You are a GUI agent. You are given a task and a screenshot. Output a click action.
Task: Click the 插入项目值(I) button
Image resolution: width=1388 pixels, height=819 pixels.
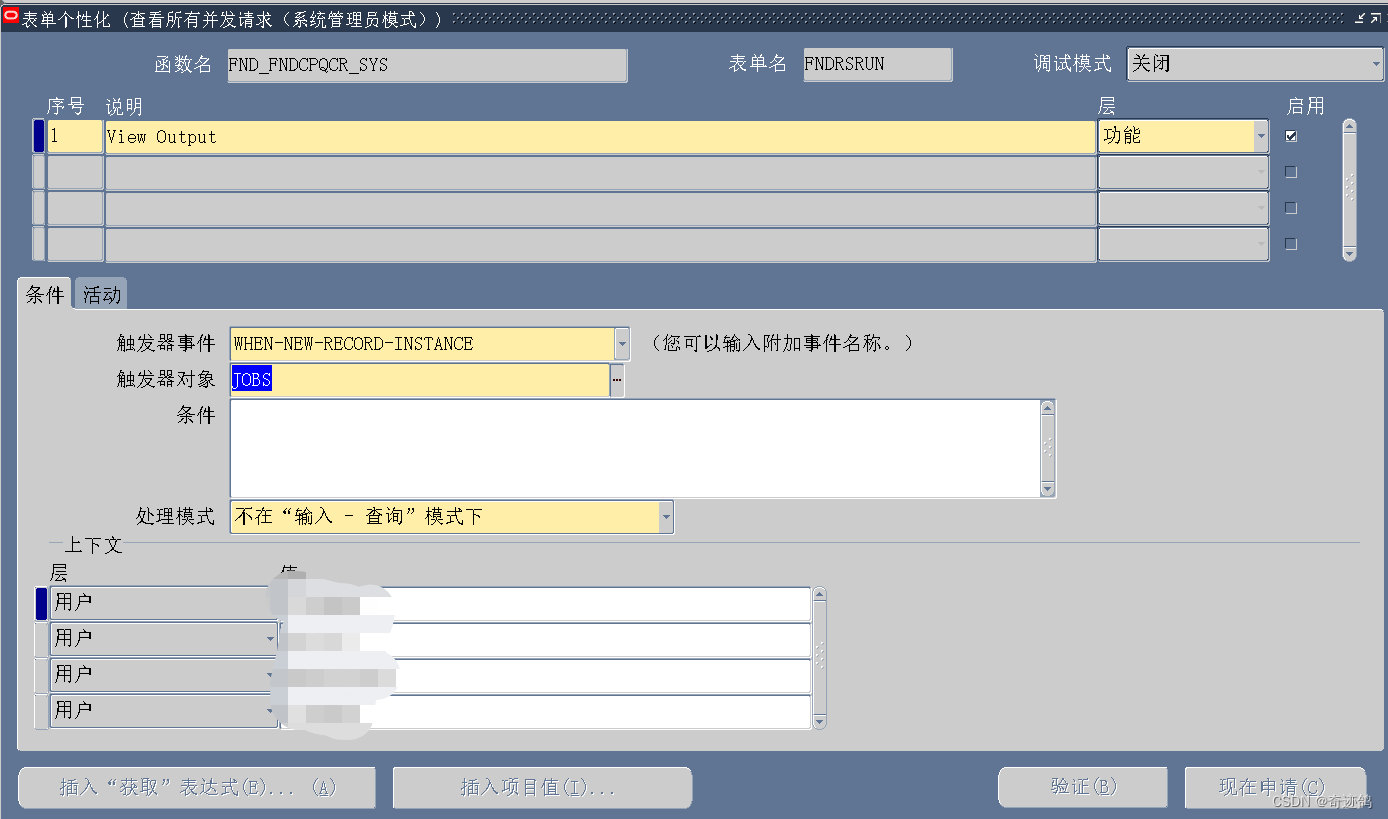point(542,787)
